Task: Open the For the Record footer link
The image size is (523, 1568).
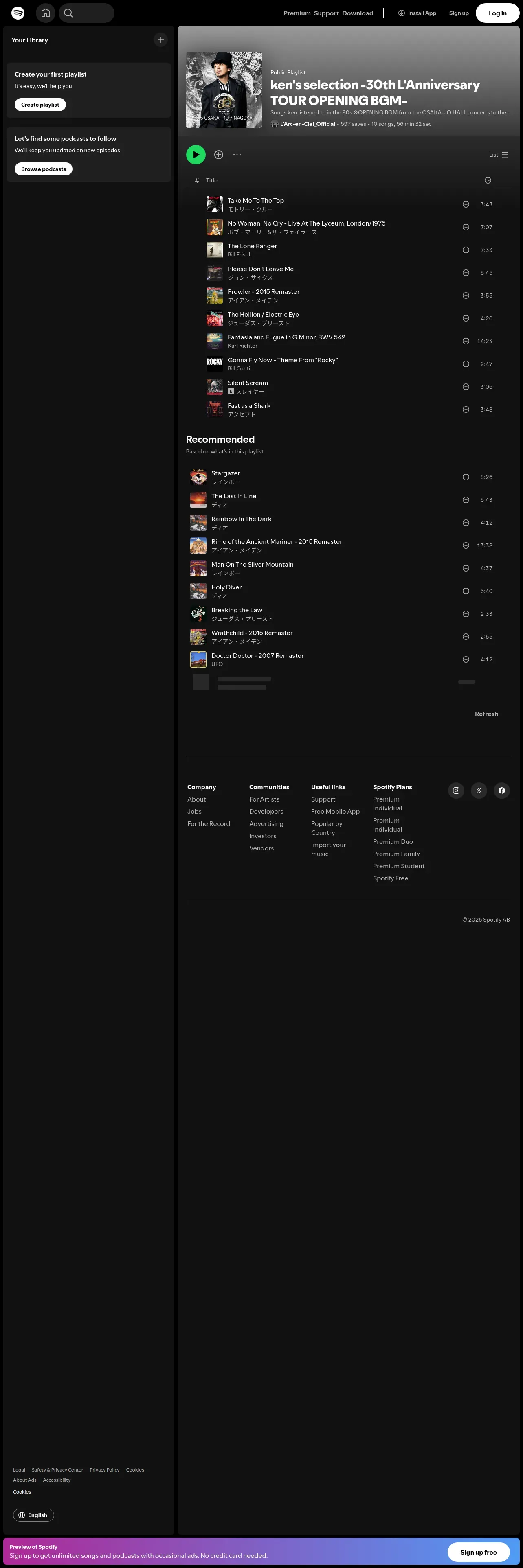Action: (209, 823)
